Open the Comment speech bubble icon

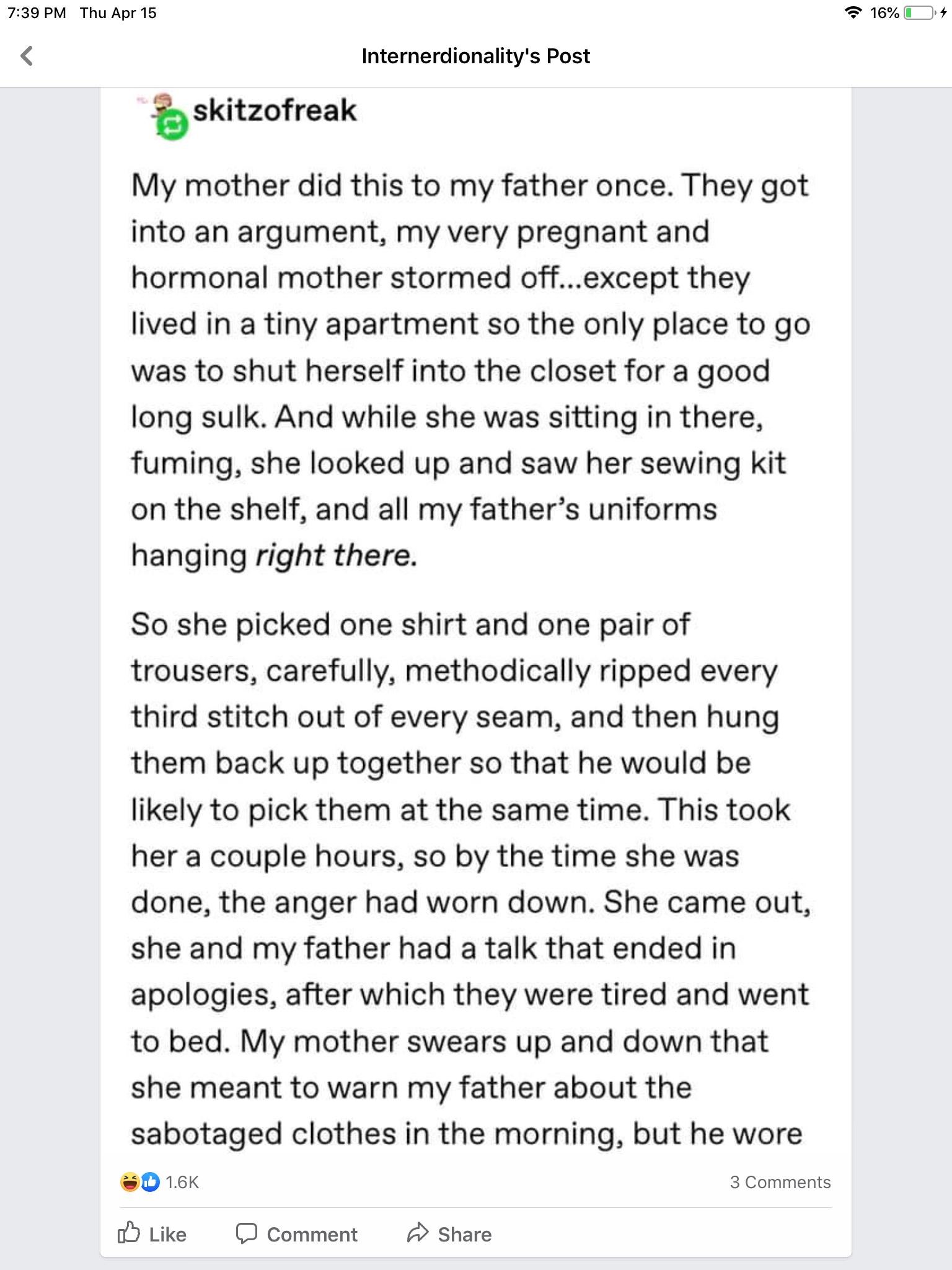pyautogui.click(x=247, y=1234)
